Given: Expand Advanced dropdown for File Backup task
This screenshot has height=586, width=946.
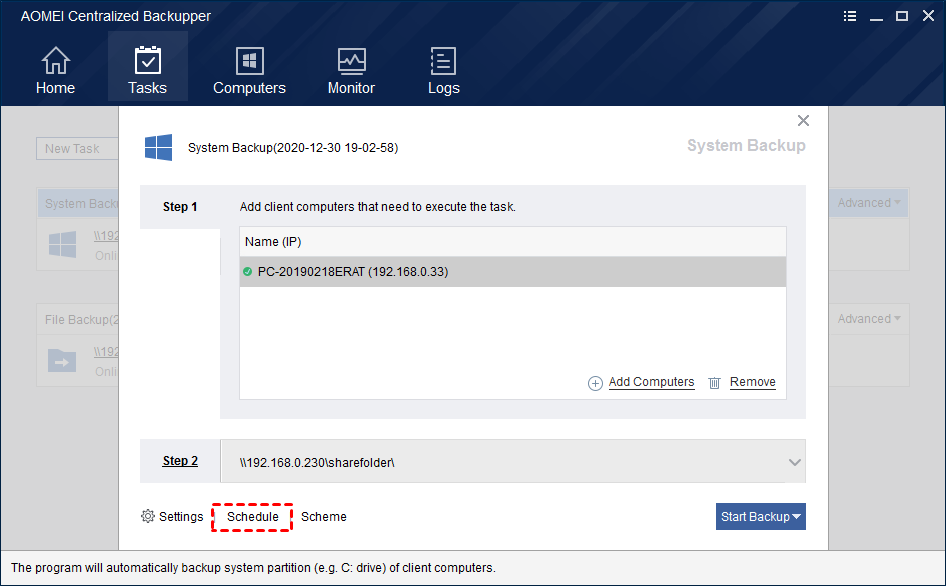Looking at the screenshot, I should pos(869,319).
